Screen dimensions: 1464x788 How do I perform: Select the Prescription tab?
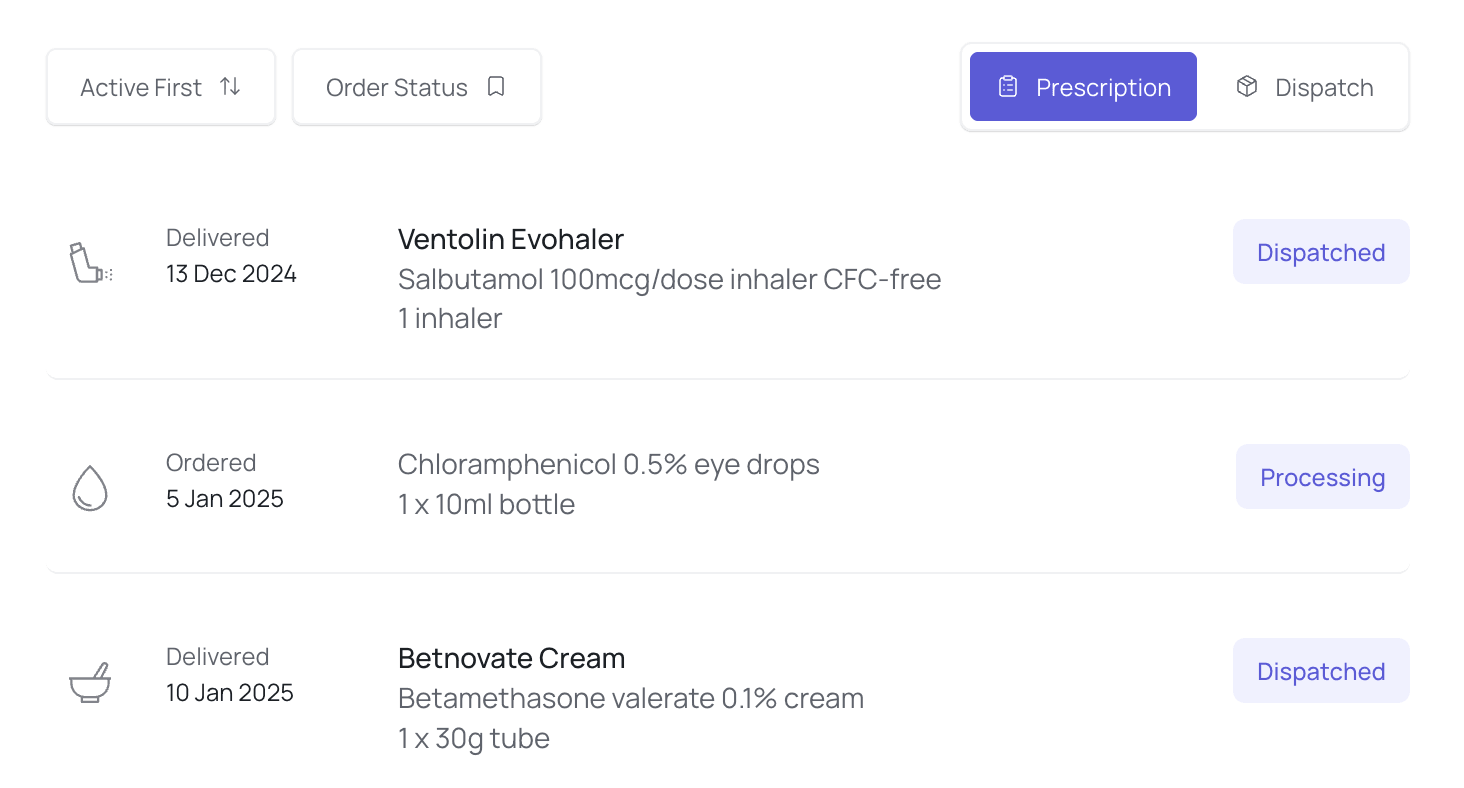[1082, 87]
